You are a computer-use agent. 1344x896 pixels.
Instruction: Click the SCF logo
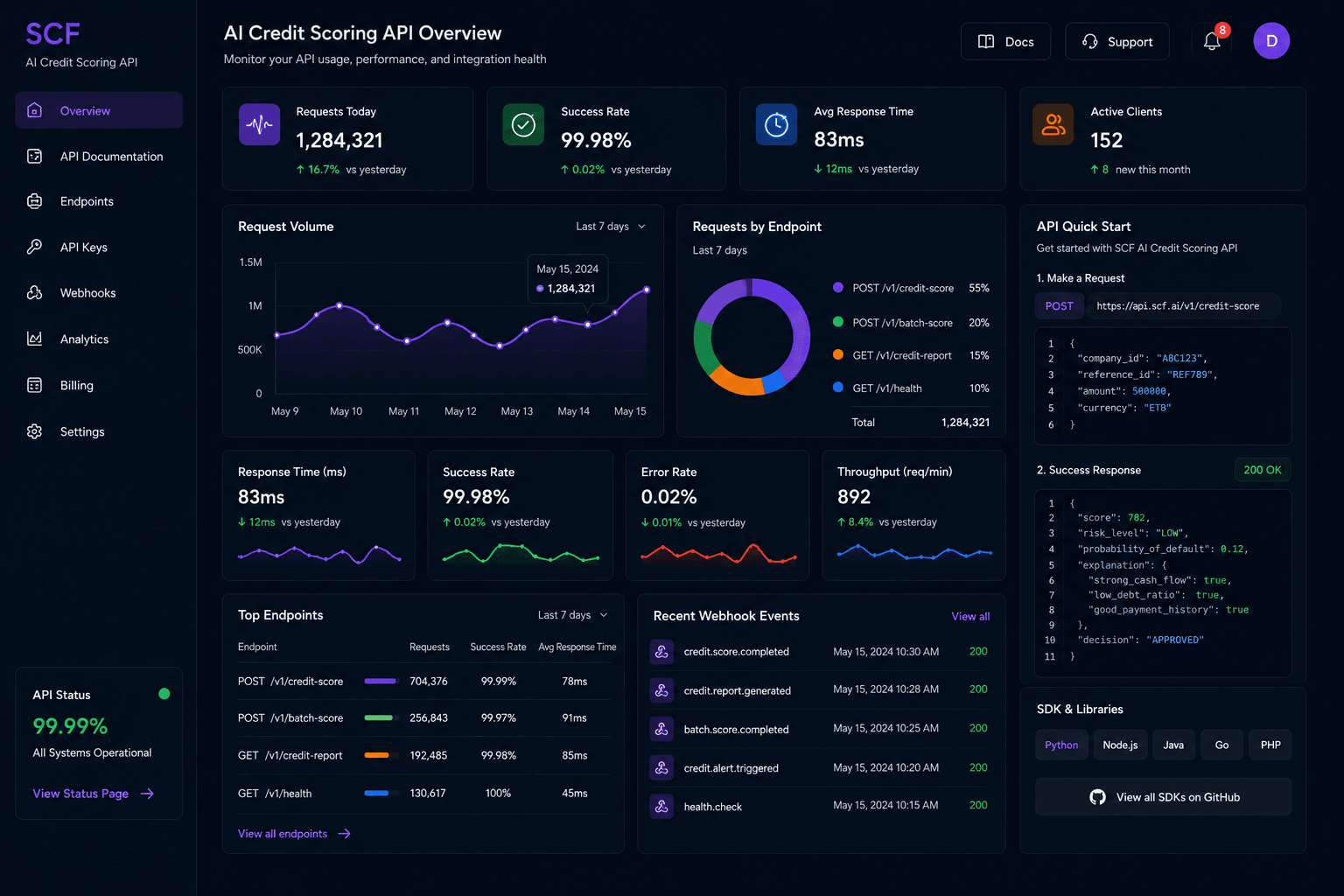52,34
